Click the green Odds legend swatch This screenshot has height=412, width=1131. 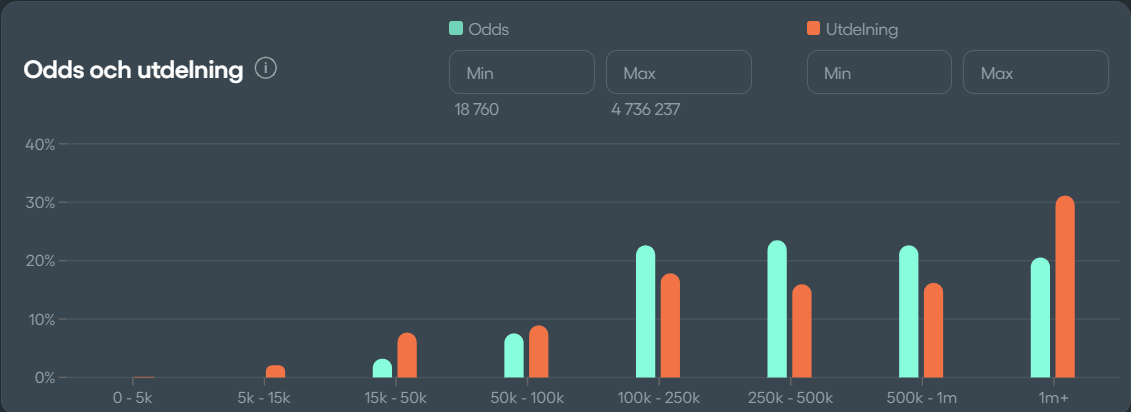[457, 29]
